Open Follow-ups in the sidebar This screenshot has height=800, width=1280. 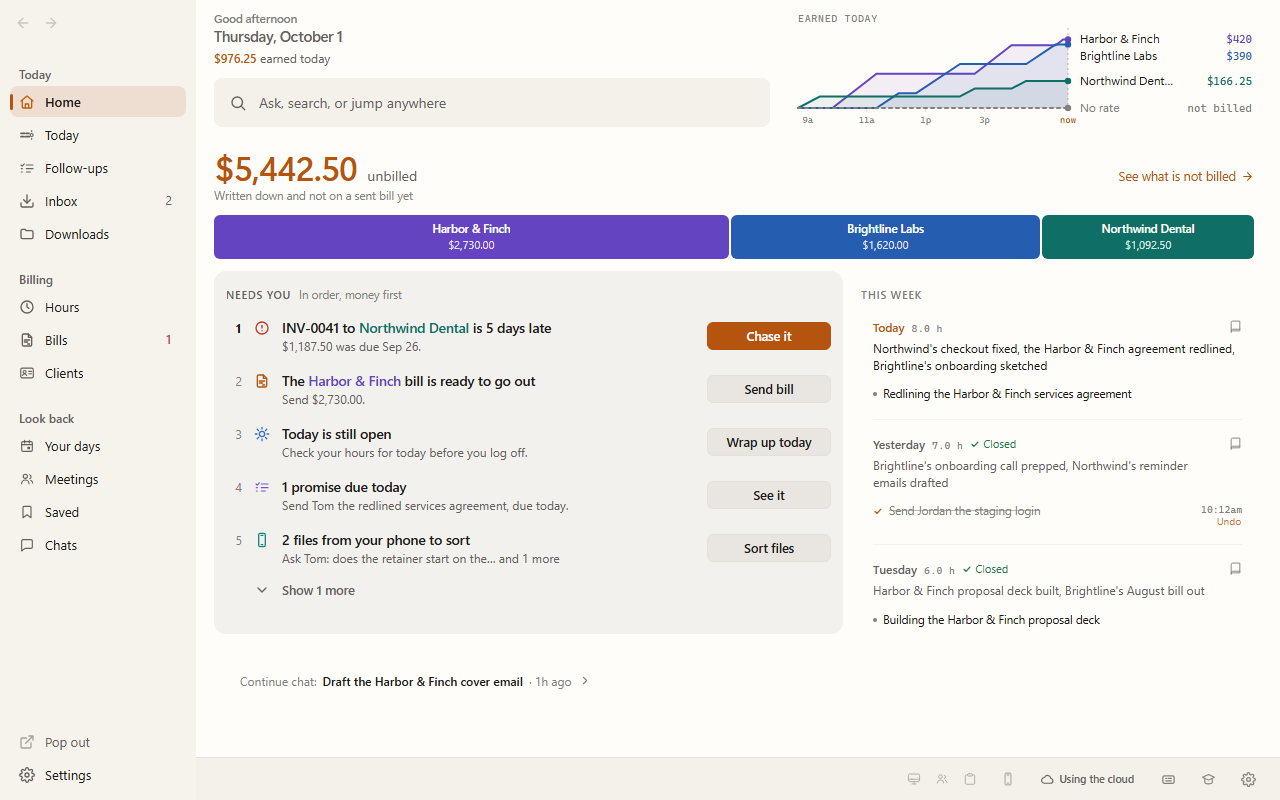98,168
